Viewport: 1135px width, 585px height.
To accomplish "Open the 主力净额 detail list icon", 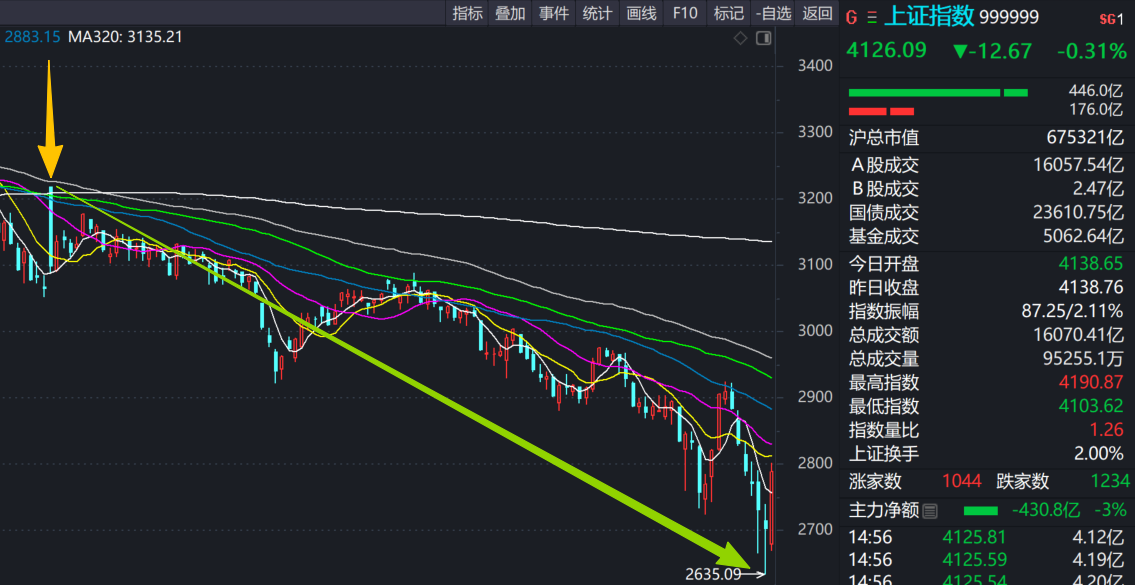I will point(929,511).
